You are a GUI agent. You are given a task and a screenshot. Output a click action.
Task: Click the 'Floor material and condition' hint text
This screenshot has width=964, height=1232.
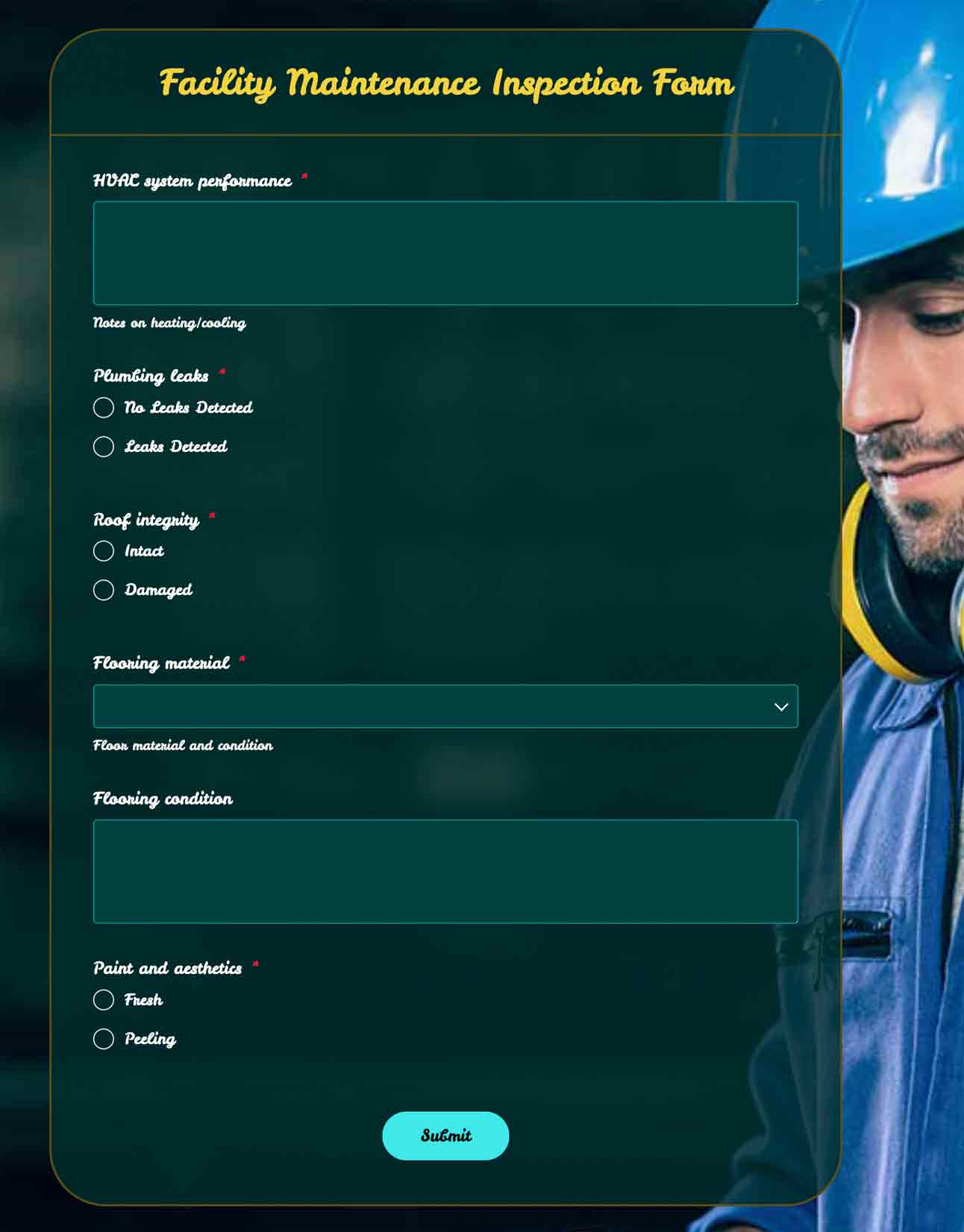tap(183, 745)
